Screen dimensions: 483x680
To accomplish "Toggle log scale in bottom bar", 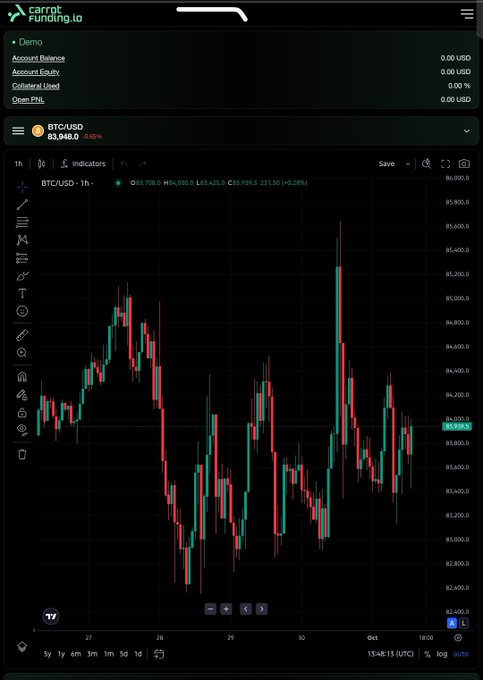I will pos(442,654).
